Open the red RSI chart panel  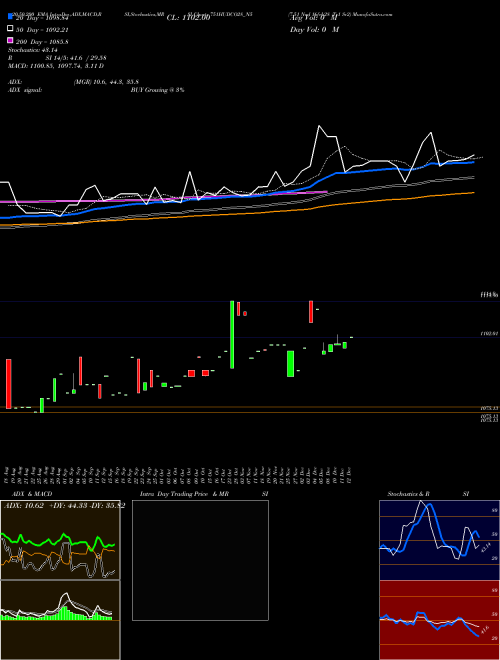tap(439, 620)
